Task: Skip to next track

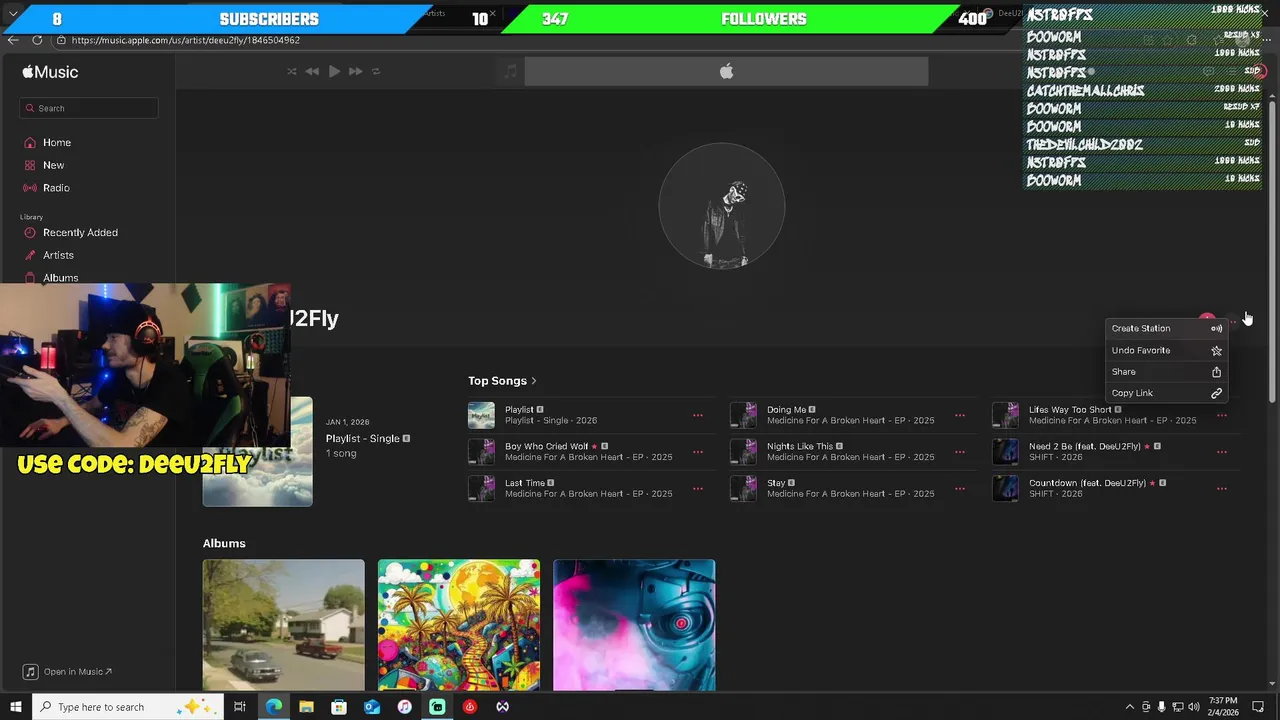Action: tap(355, 71)
